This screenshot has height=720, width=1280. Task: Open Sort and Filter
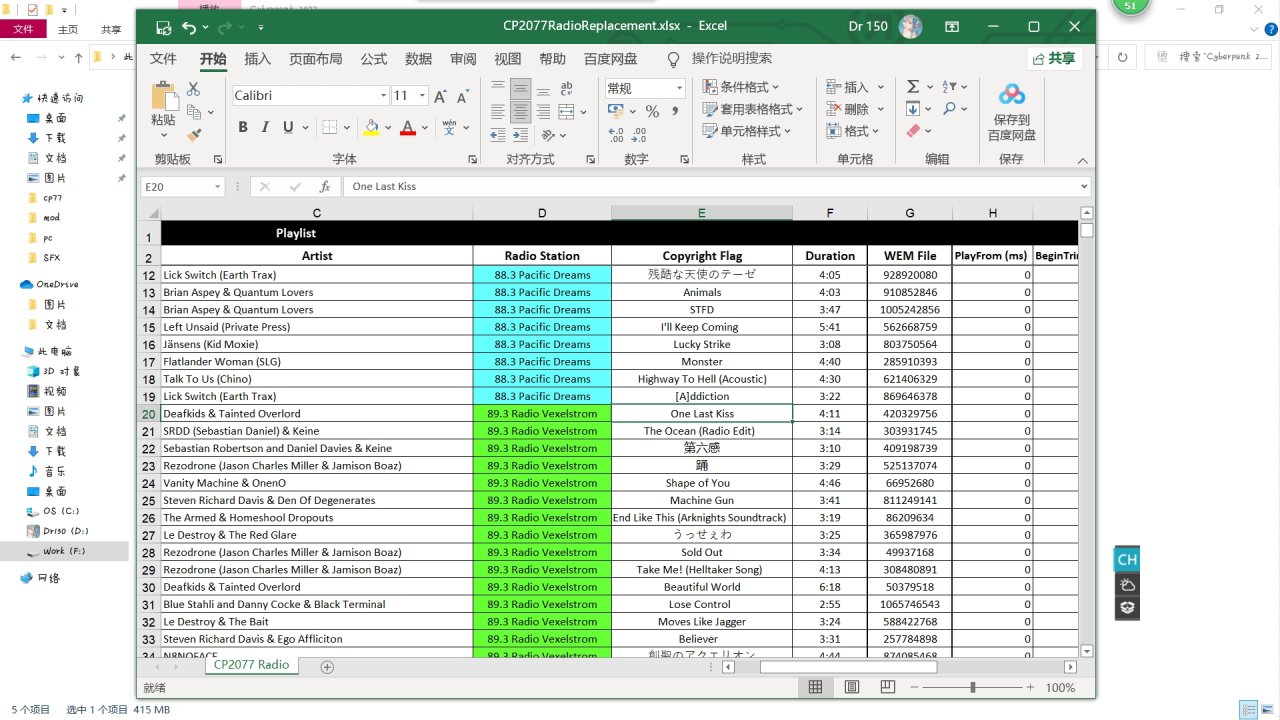950,87
